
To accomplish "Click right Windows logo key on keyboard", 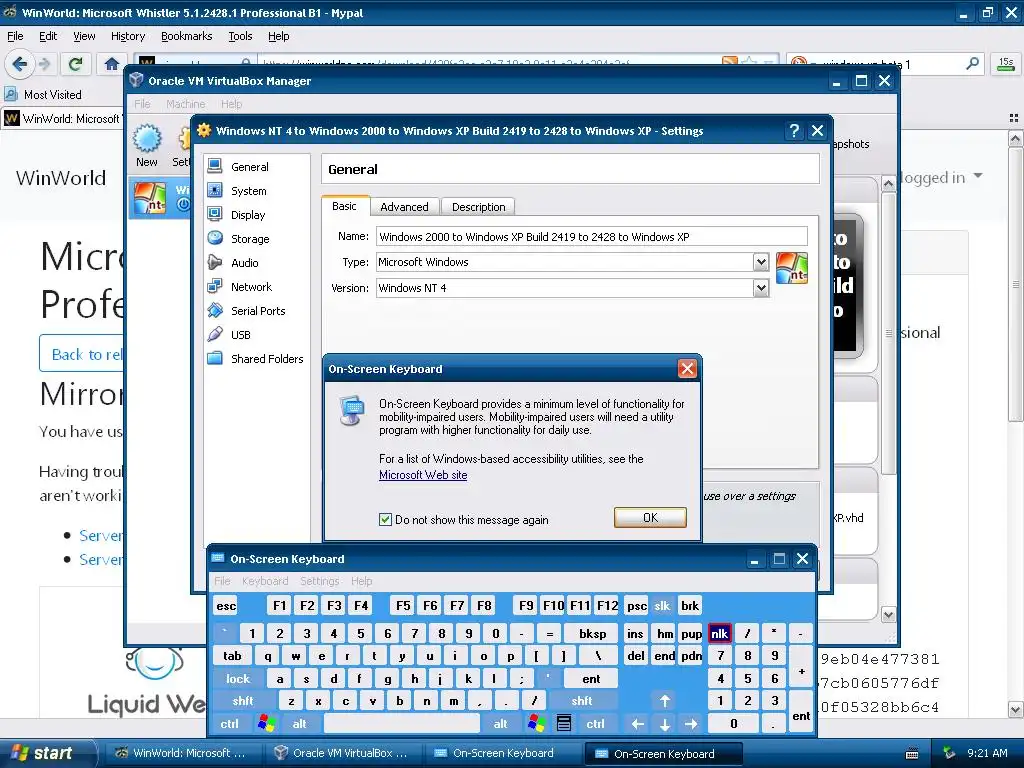I will coord(537,724).
